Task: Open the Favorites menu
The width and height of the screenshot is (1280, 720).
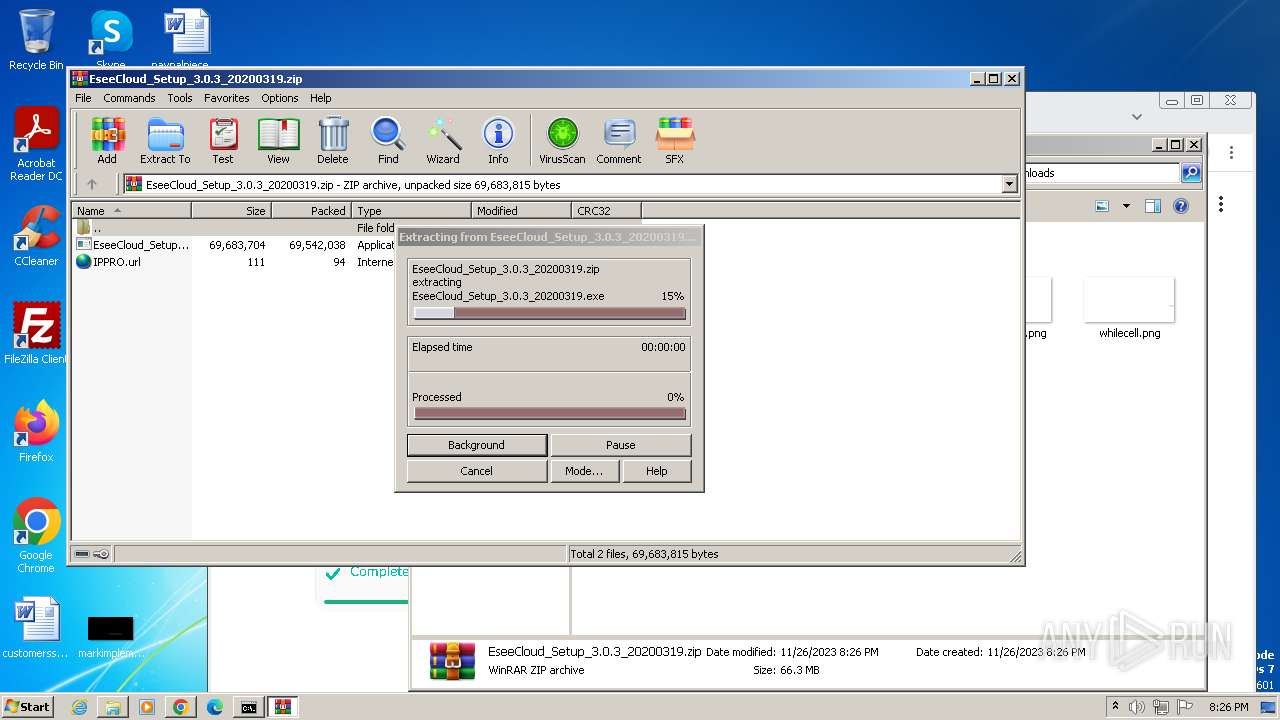Action: point(227,98)
